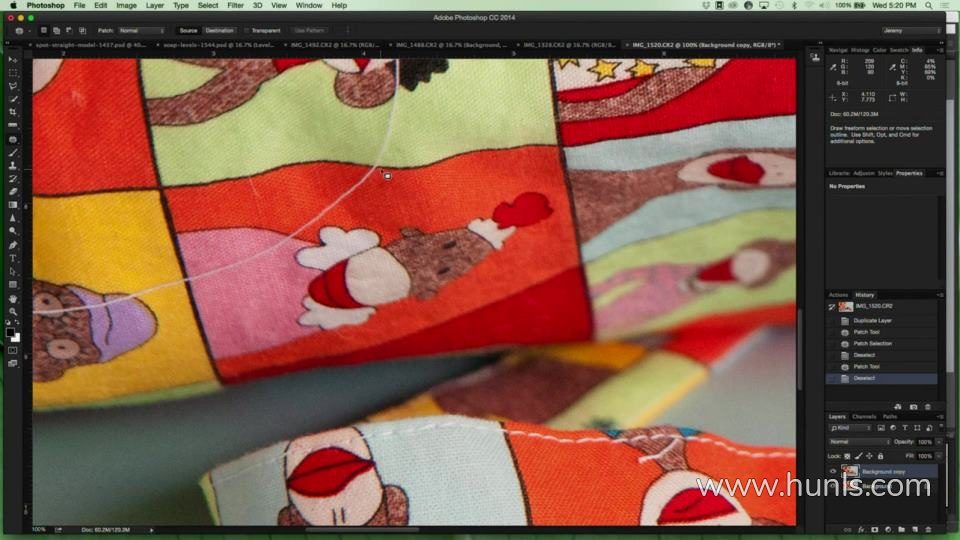Image resolution: width=960 pixels, height=540 pixels.
Task: Toggle lock transparent pixels
Action: click(847, 456)
